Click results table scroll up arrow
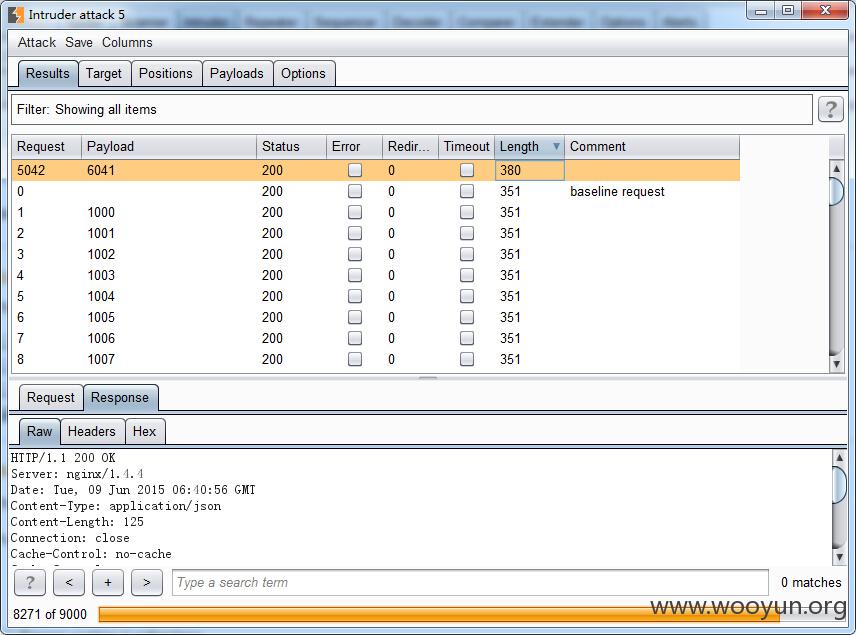Image resolution: width=856 pixels, height=635 pixels. [836, 169]
